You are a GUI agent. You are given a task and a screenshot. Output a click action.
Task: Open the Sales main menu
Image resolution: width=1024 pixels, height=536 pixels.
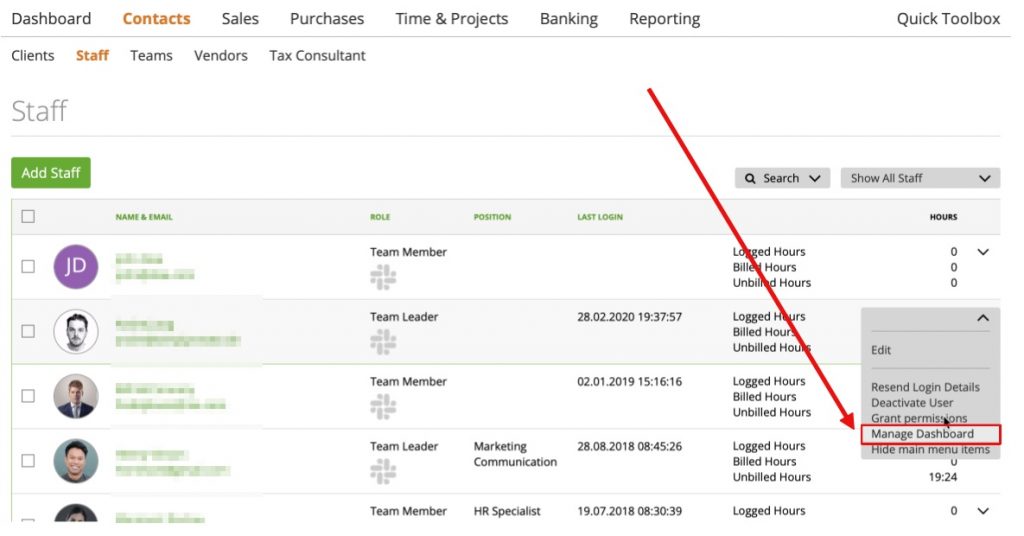(x=240, y=19)
